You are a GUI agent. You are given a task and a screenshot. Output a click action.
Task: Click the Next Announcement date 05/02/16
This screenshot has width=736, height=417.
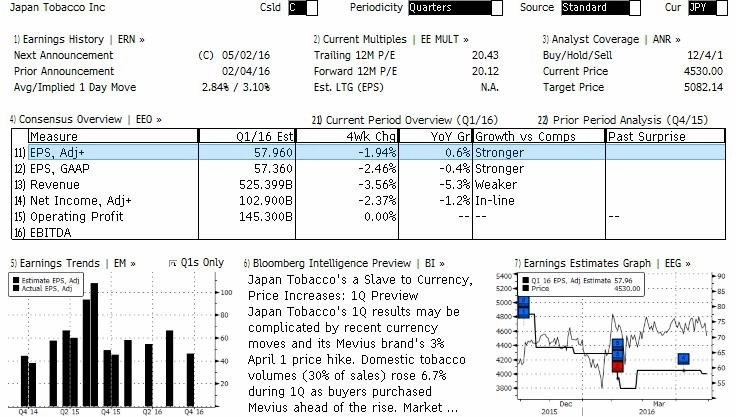coord(246,55)
